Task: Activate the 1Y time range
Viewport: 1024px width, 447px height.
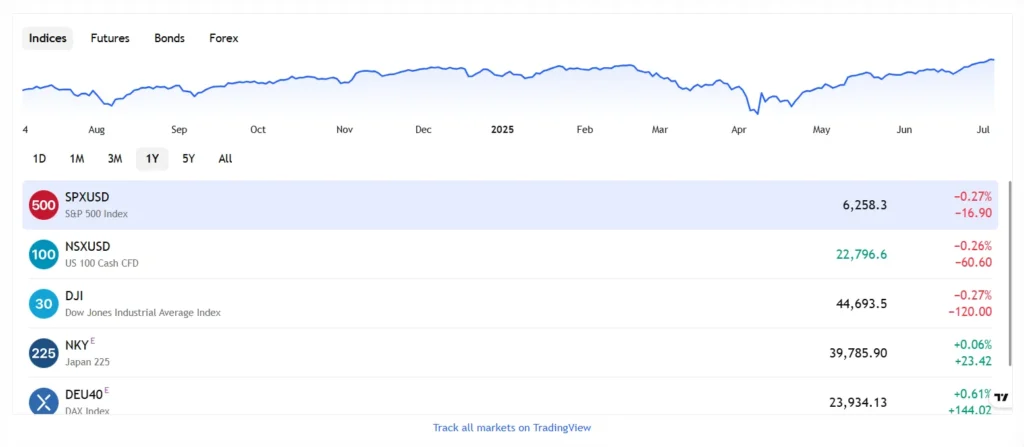Action: [152, 158]
